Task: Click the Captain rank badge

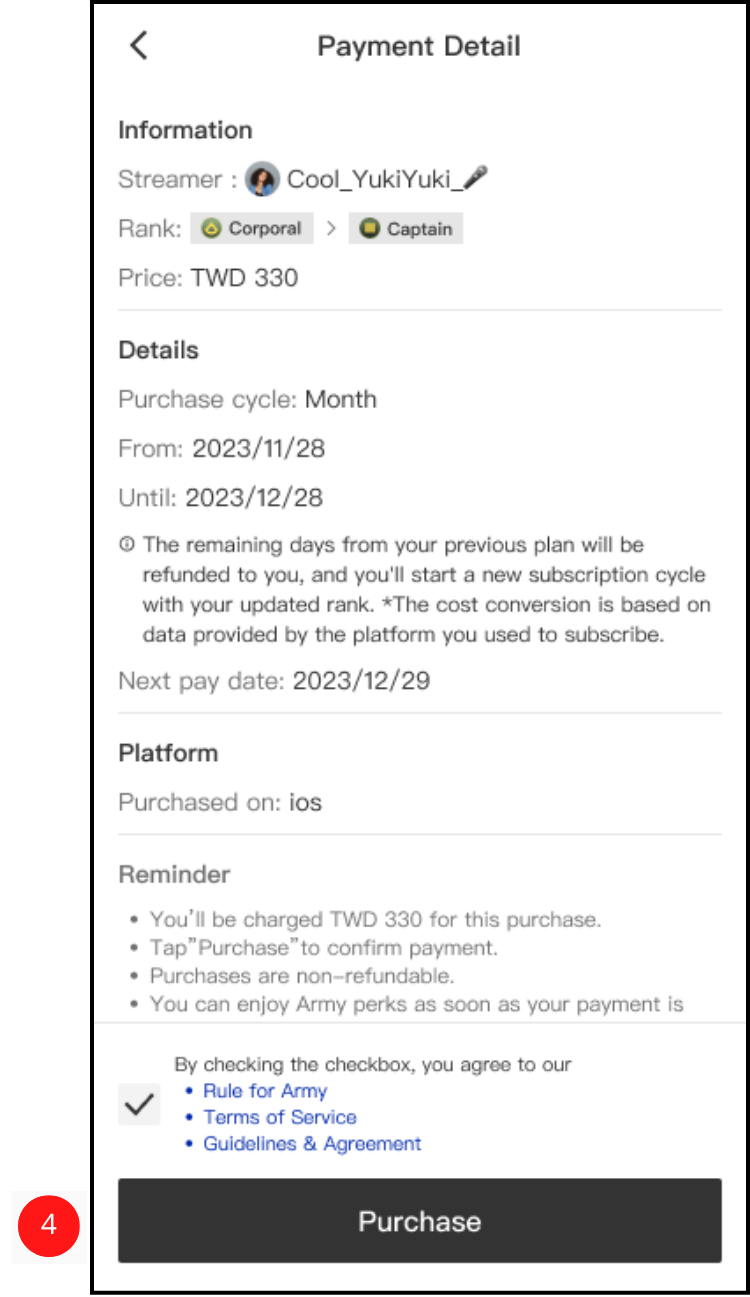Action: coord(406,229)
